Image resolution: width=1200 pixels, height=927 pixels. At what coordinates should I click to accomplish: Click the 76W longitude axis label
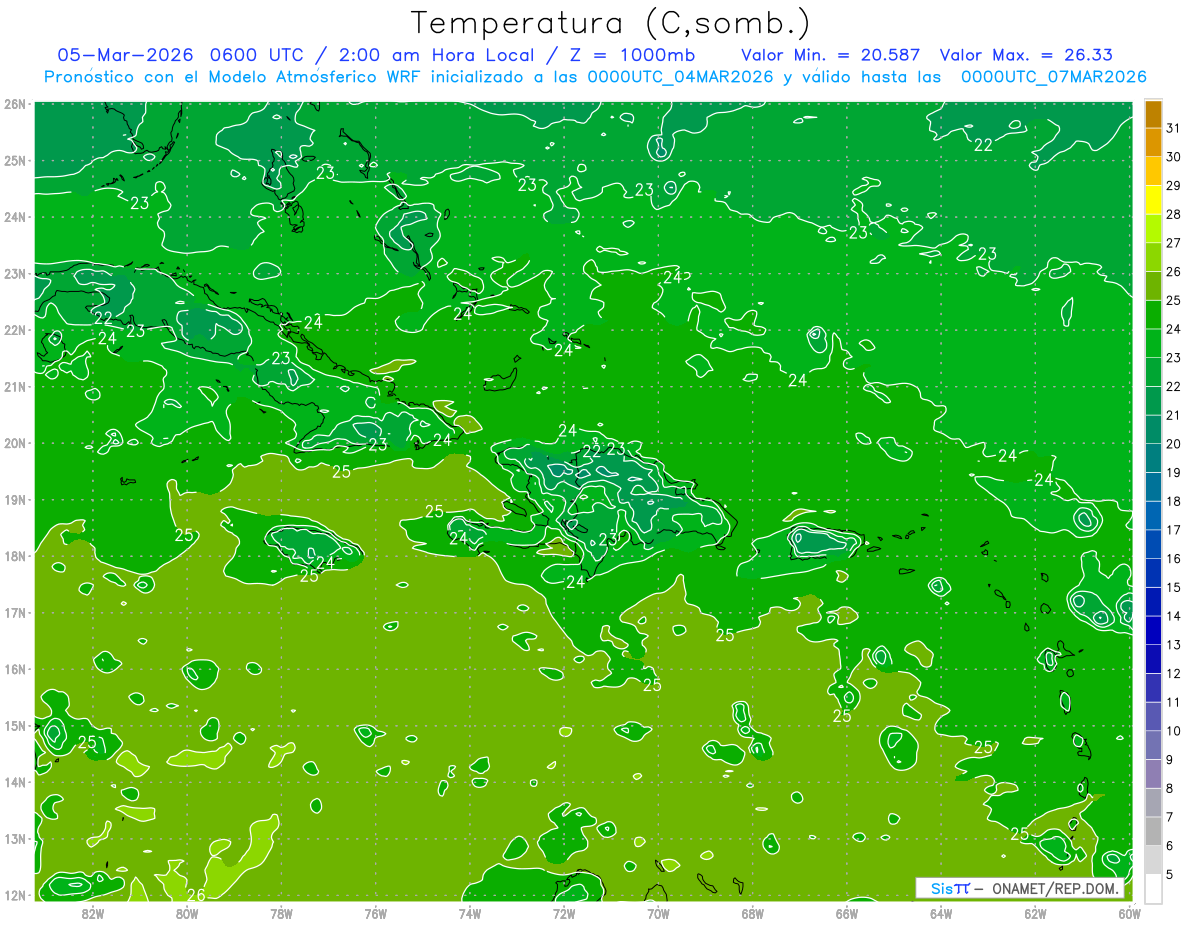[376, 913]
